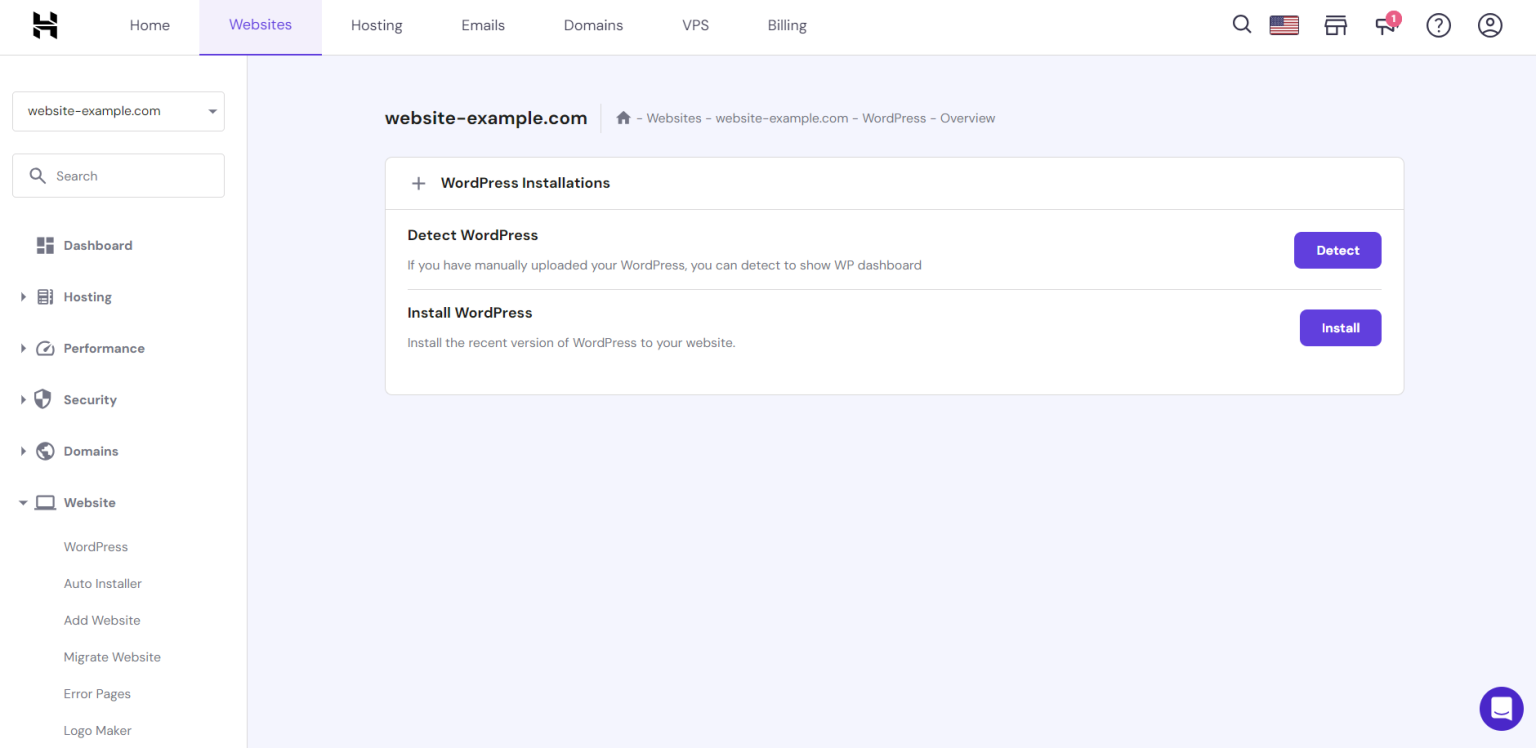Image resolution: width=1536 pixels, height=748 pixels.
Task: Open the search with the magnifier icon
Action: click(1241, 24)
